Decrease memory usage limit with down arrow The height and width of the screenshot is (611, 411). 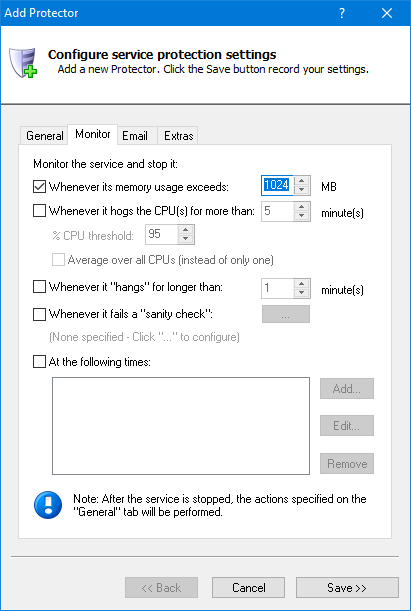click(302, 190)
